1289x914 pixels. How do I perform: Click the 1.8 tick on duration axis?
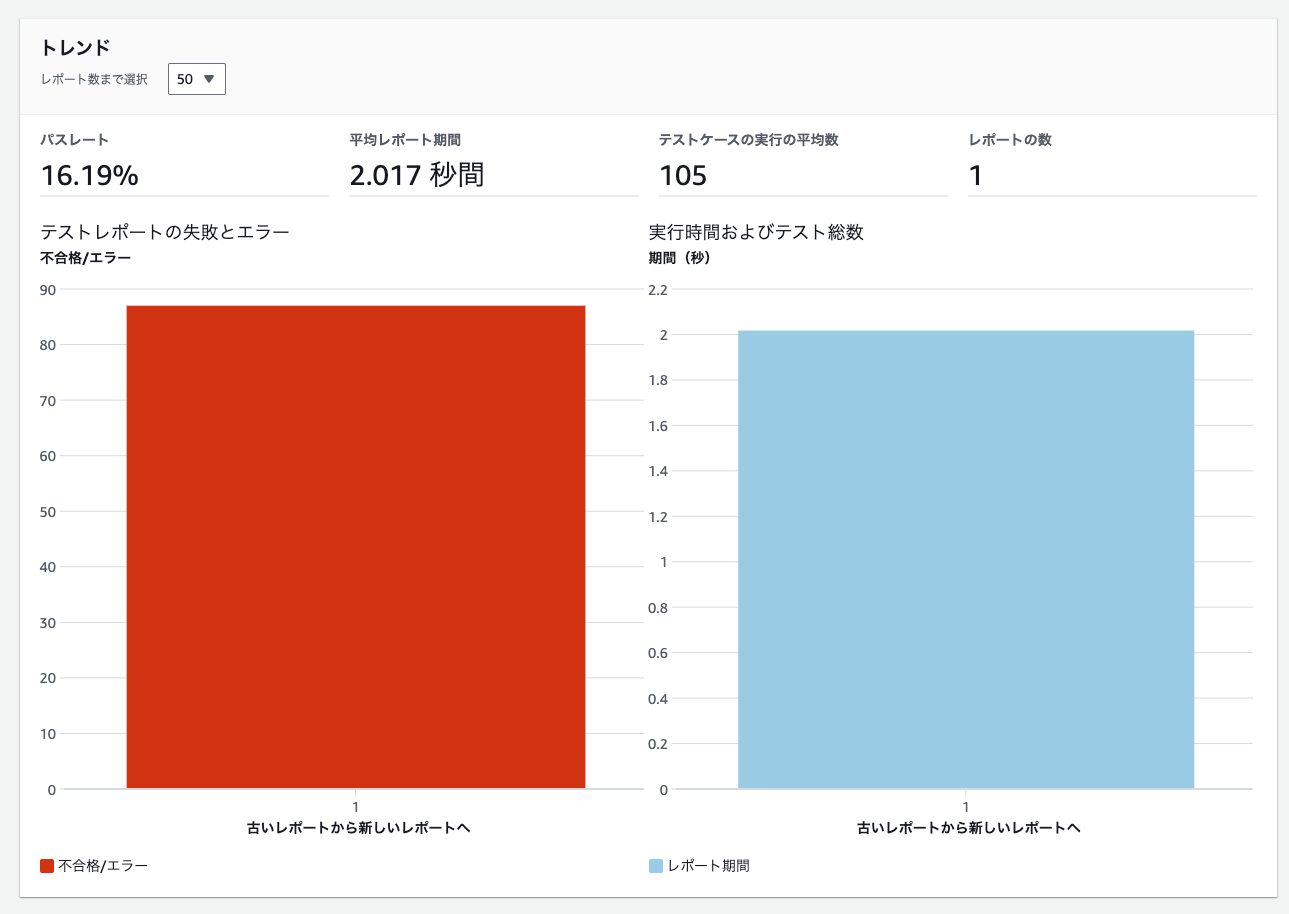(657, 381)
